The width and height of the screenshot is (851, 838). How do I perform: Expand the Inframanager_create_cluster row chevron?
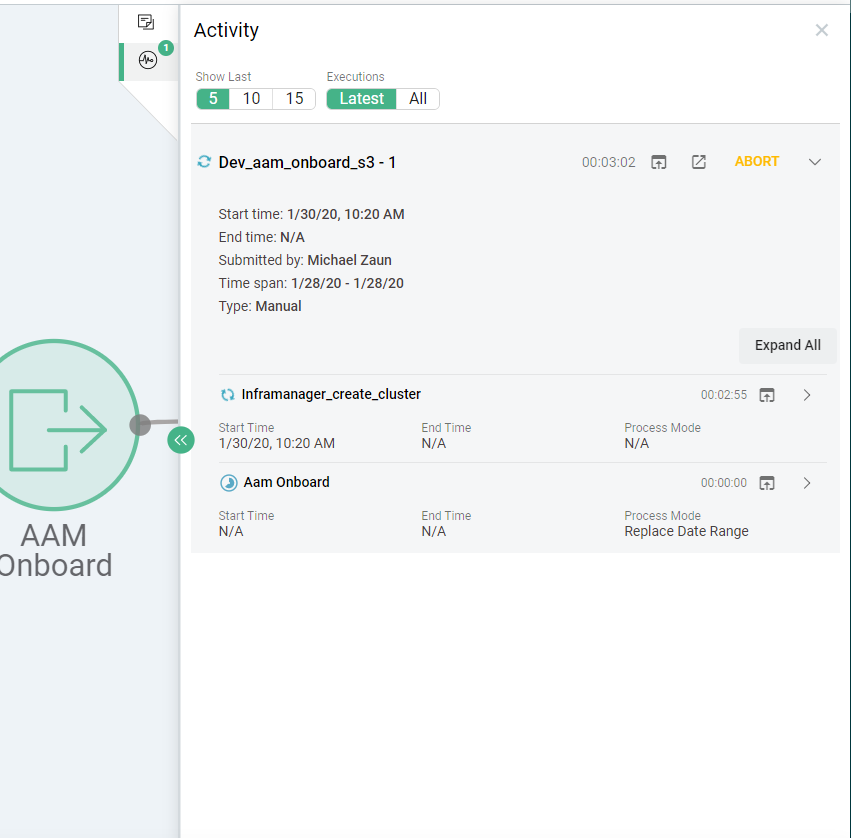[808, 395]
